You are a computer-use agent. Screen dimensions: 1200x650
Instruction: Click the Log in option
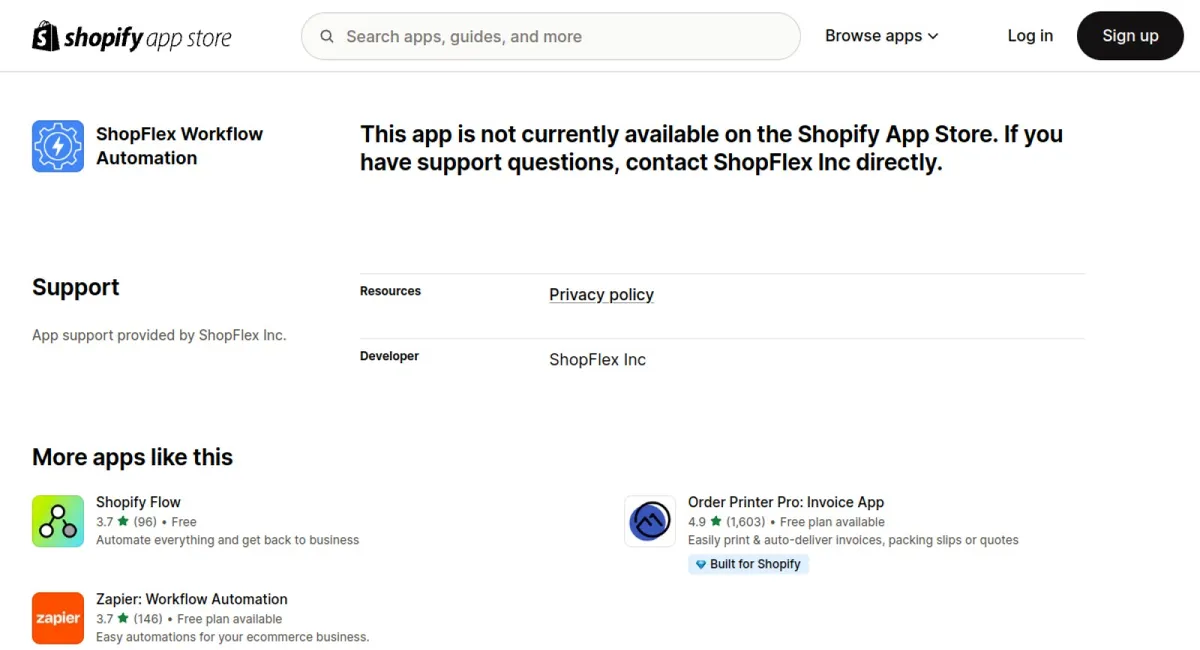pos(1030,36)
